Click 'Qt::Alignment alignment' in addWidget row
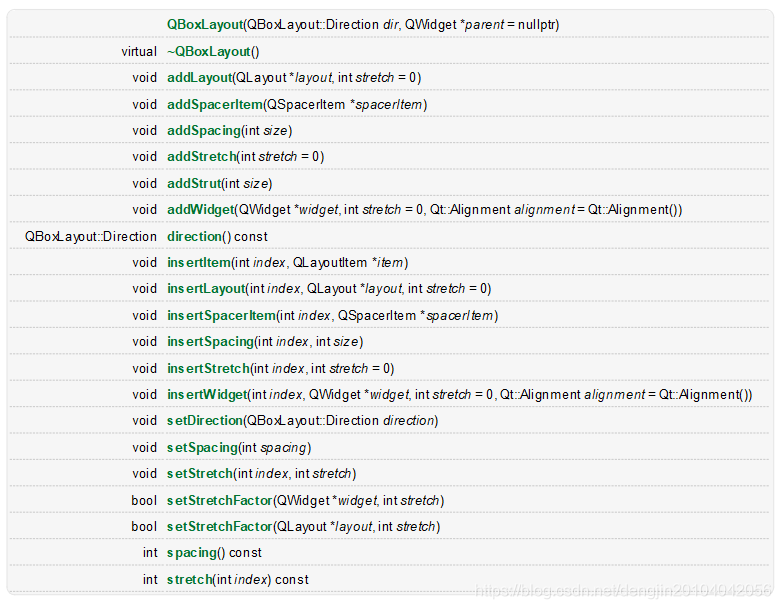 click(x=502, y=209)
